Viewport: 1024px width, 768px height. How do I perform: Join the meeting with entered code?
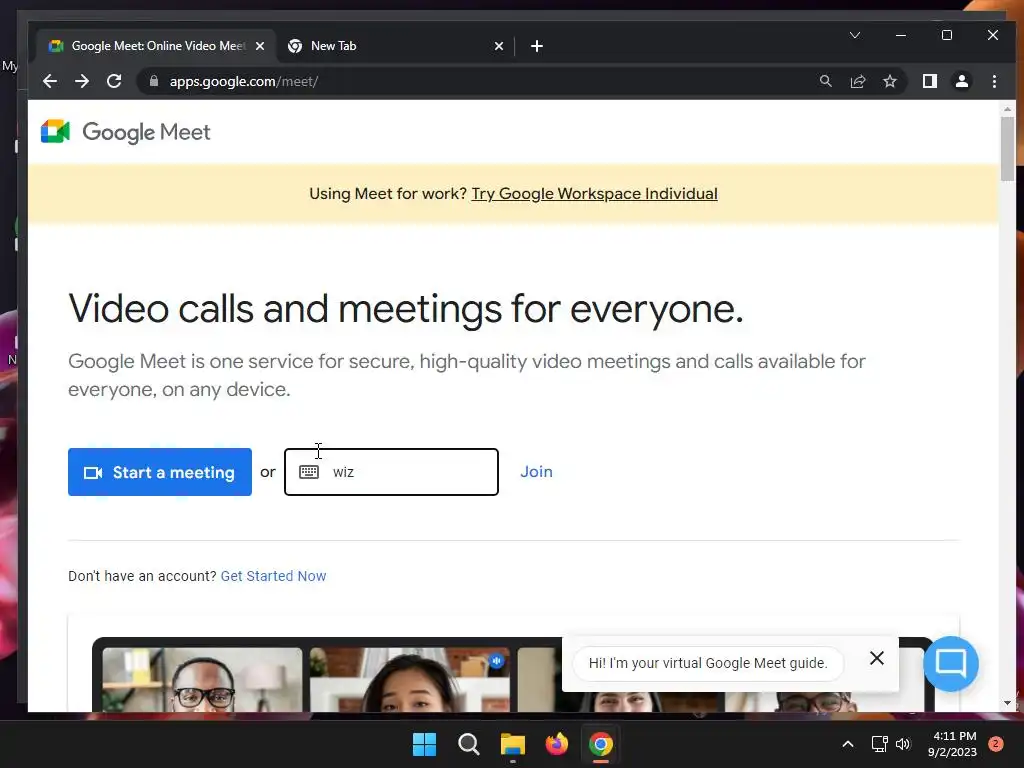click(536, 472)
